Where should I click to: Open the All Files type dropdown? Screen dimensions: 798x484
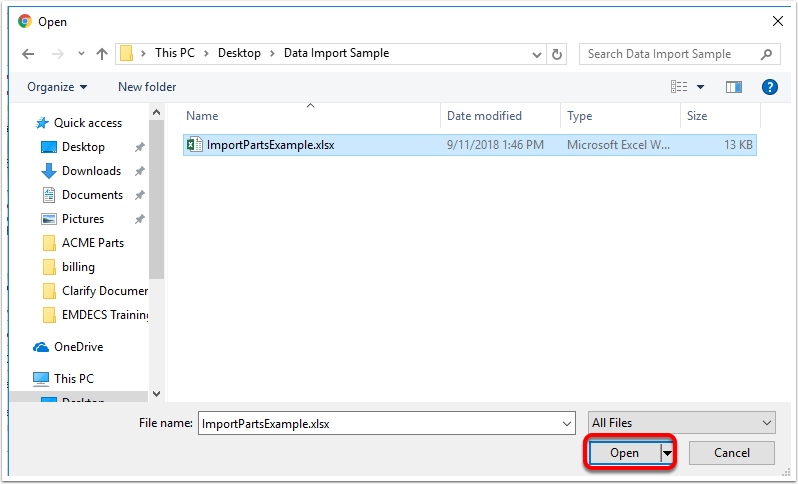(x=681, y=423)
